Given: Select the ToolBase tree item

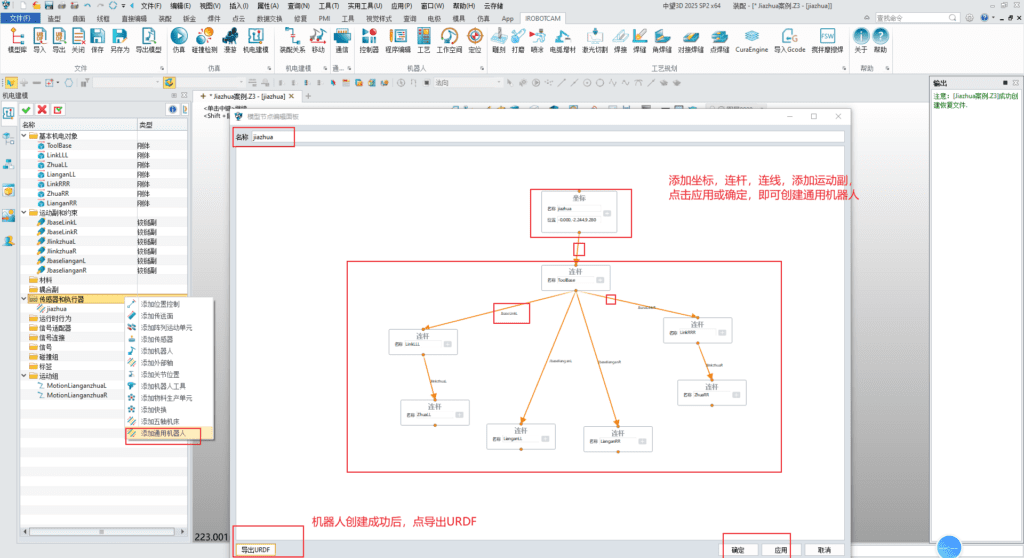Looking at the screenshot, I should (59, 145).
